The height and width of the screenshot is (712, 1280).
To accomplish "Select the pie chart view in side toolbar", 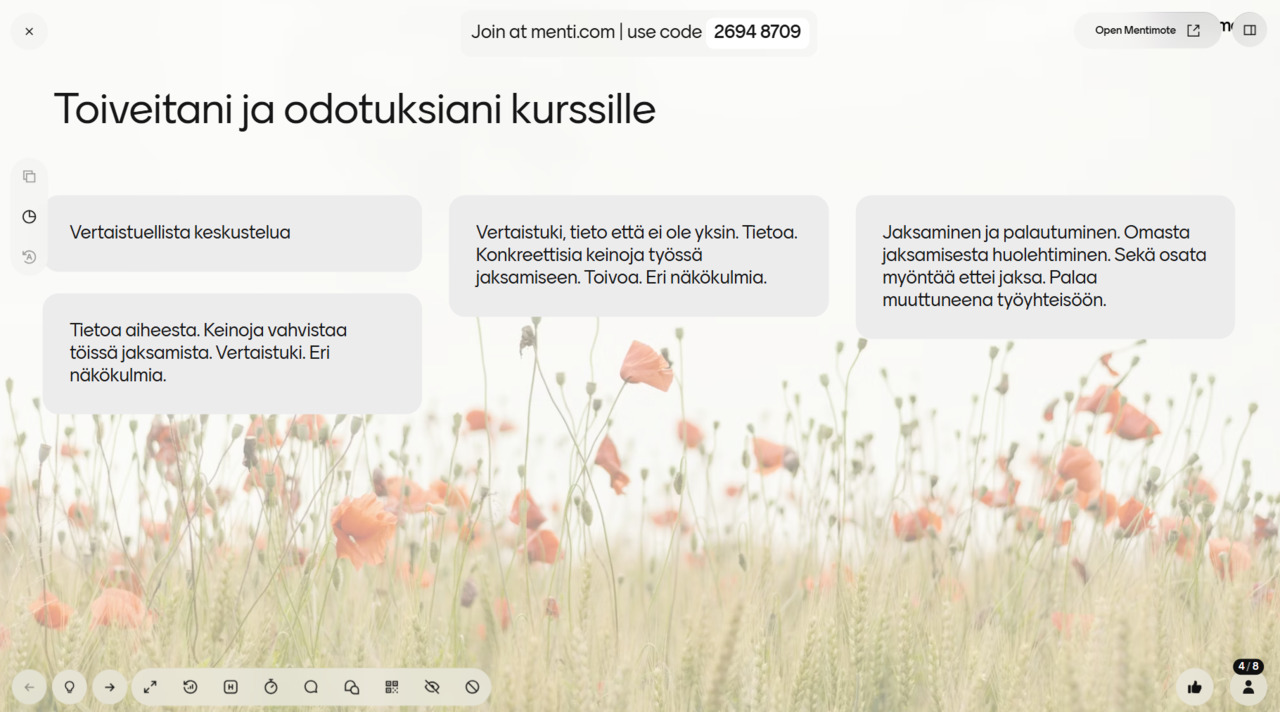I will click(x=29, y=217).
